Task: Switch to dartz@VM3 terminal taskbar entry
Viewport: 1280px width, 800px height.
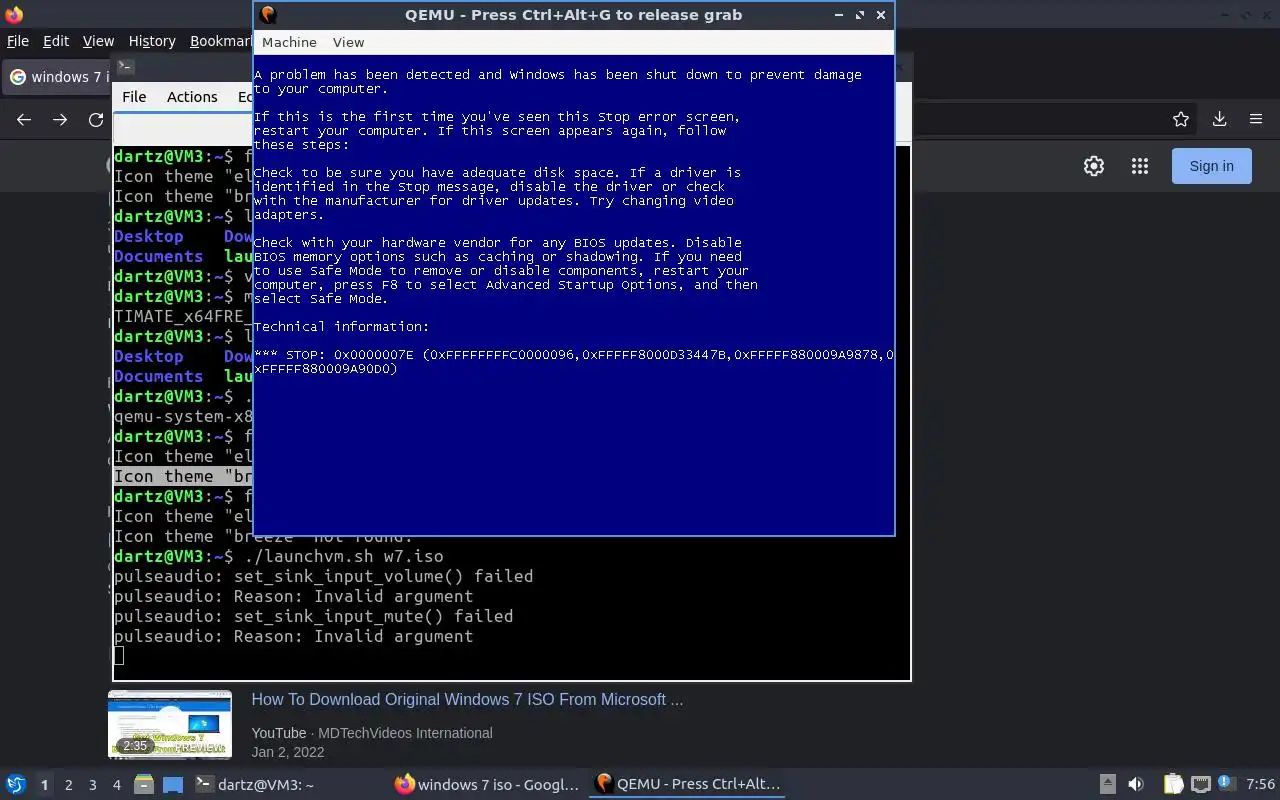Action: [288, 784]
